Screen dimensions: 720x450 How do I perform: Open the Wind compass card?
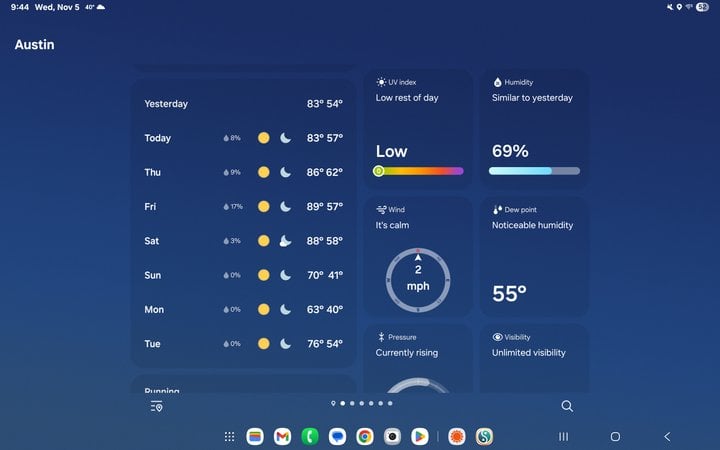[x=418, y=256]
